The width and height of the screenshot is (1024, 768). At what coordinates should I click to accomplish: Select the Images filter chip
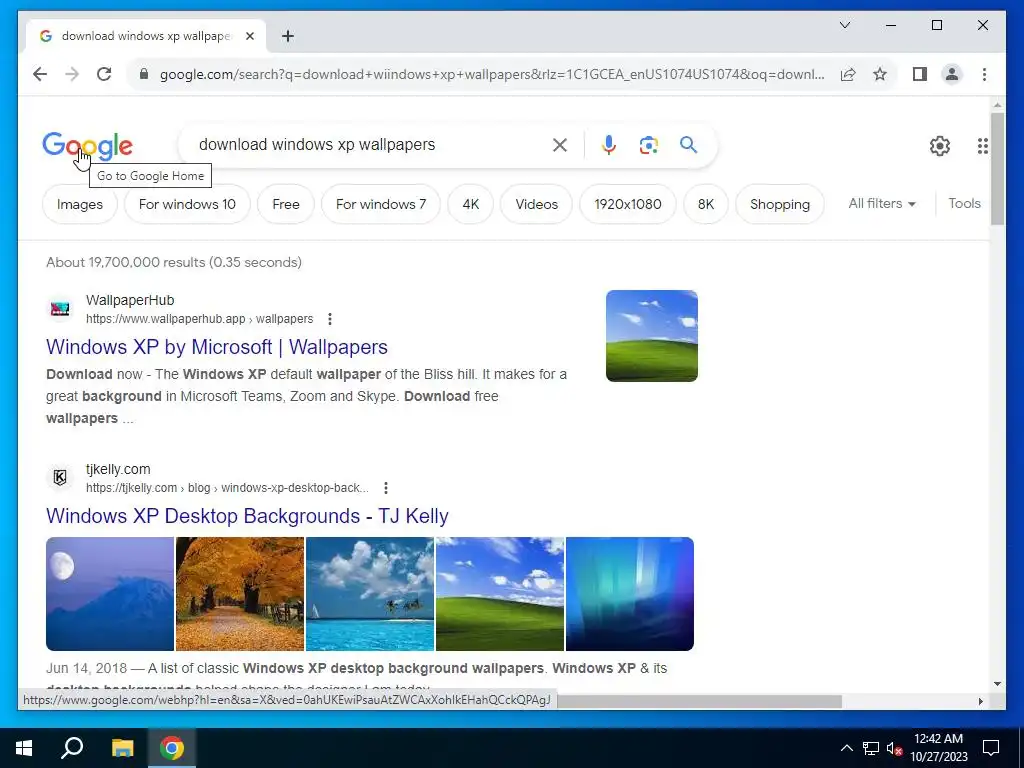pos(80,204)
